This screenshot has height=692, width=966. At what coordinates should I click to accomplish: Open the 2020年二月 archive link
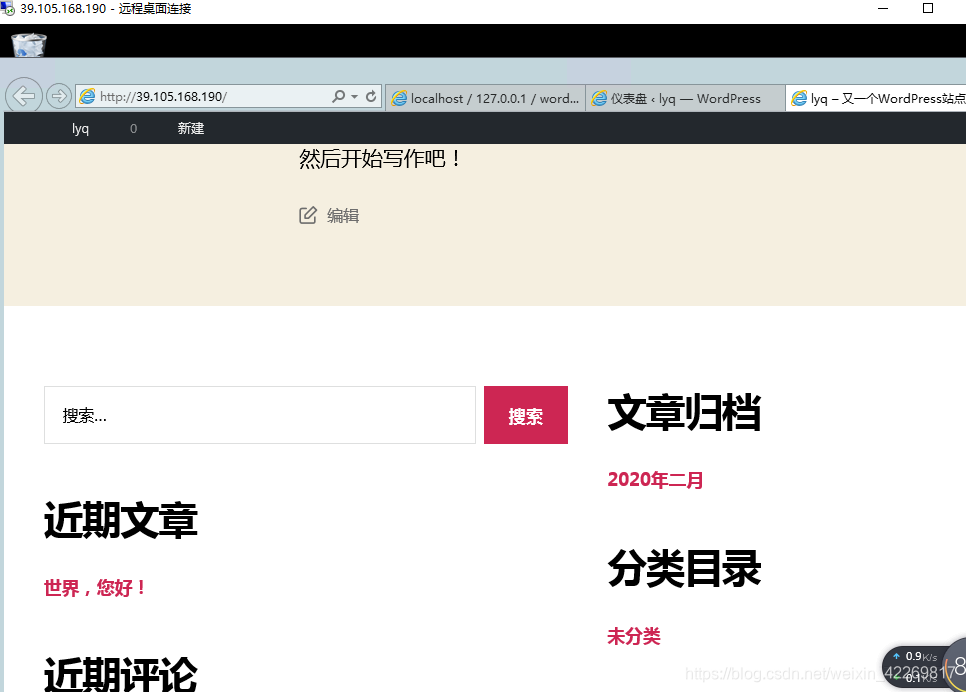point(654,480)
